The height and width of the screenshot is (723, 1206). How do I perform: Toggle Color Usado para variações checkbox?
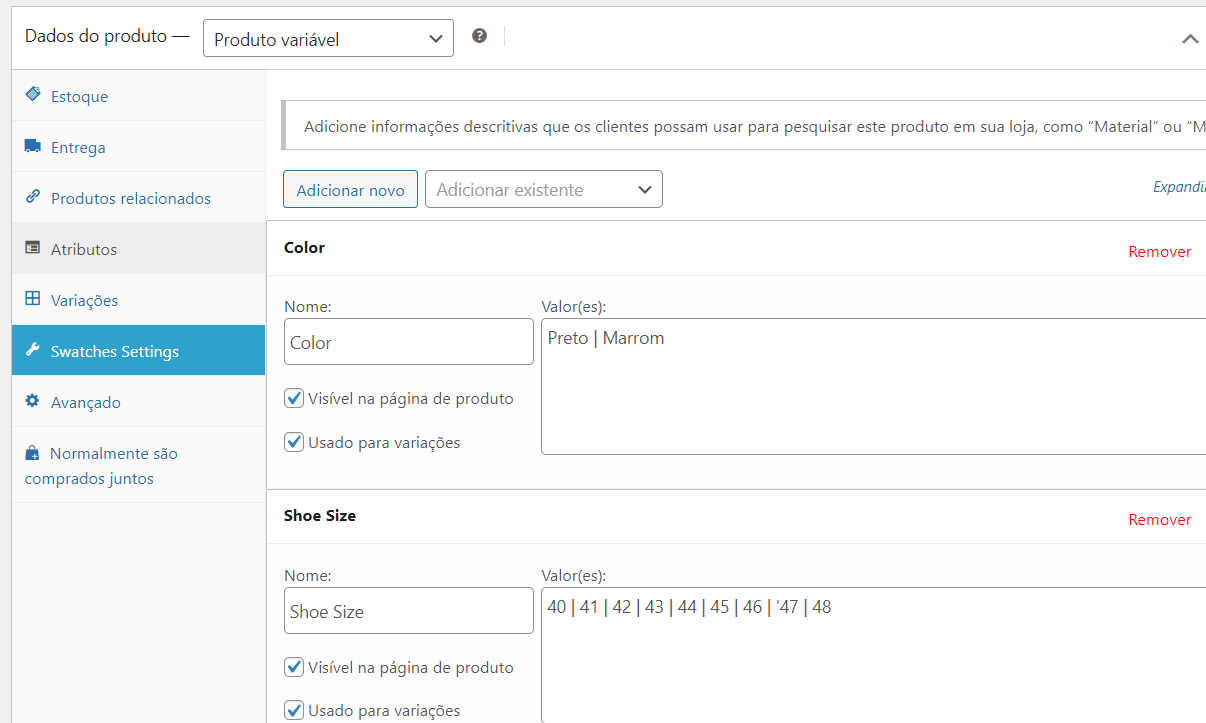point(294,442)
